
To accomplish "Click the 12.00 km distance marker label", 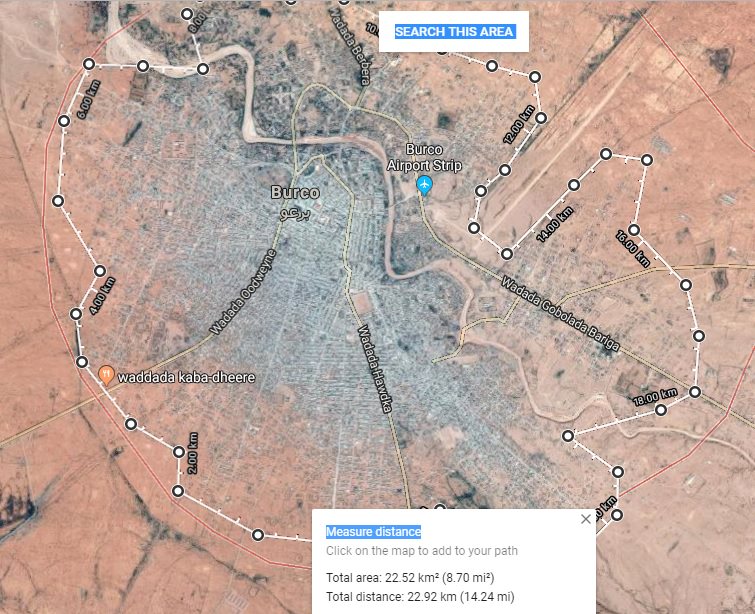I will [x=519, y=124].
